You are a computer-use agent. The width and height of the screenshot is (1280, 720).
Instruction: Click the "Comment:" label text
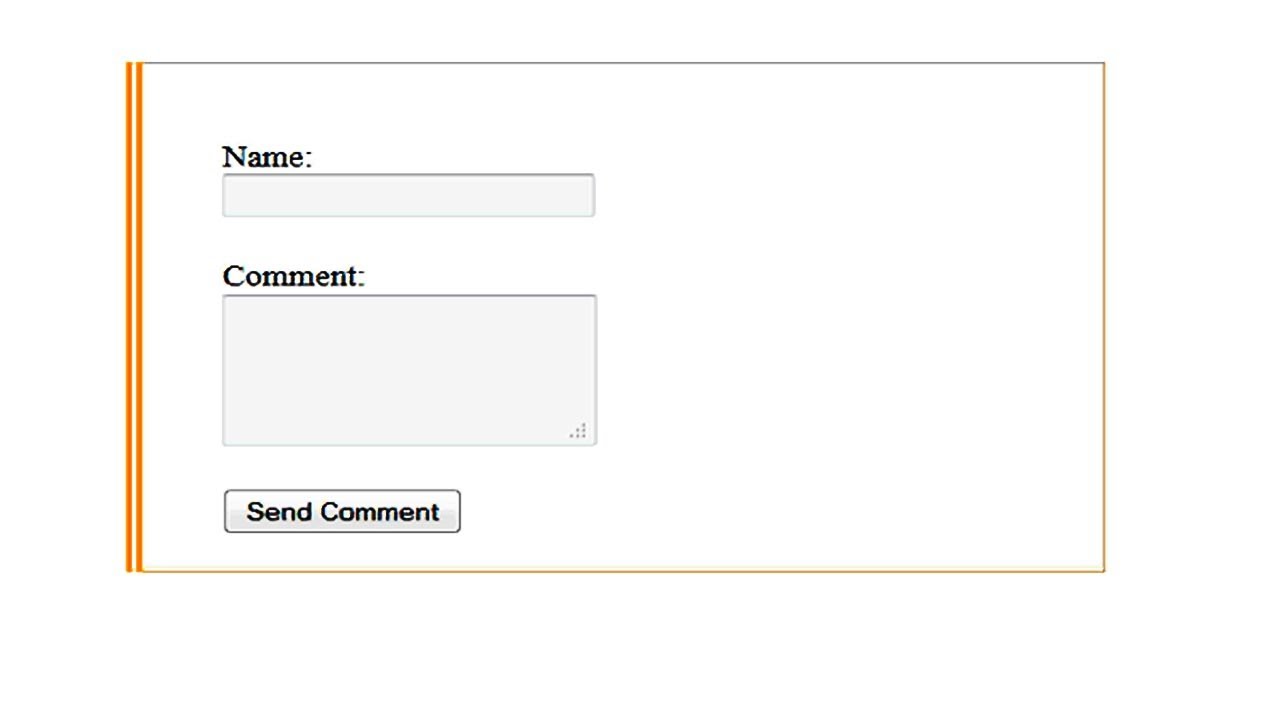pyautogui.click(x=294, y=276)
